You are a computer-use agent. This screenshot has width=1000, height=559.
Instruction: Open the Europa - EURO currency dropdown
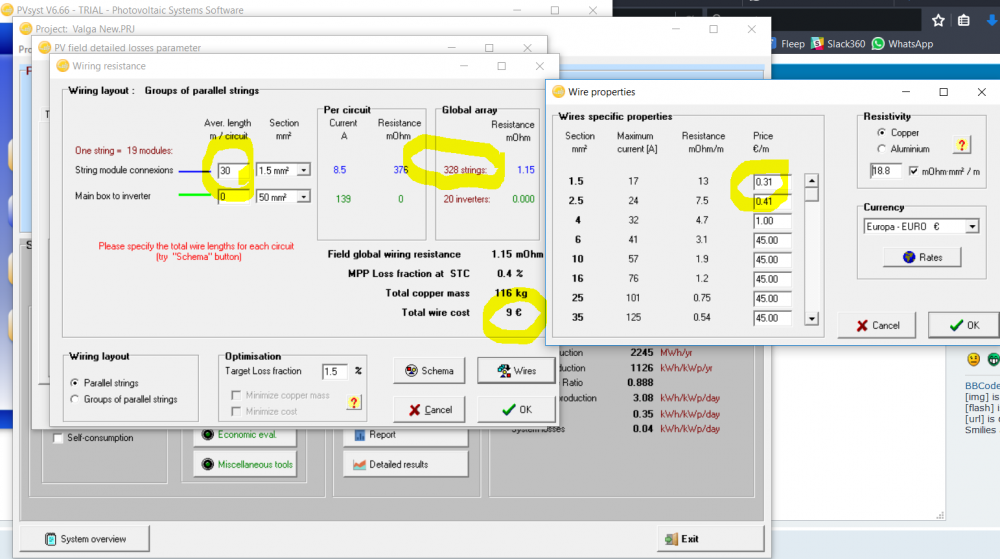click(x=971, y=227)
